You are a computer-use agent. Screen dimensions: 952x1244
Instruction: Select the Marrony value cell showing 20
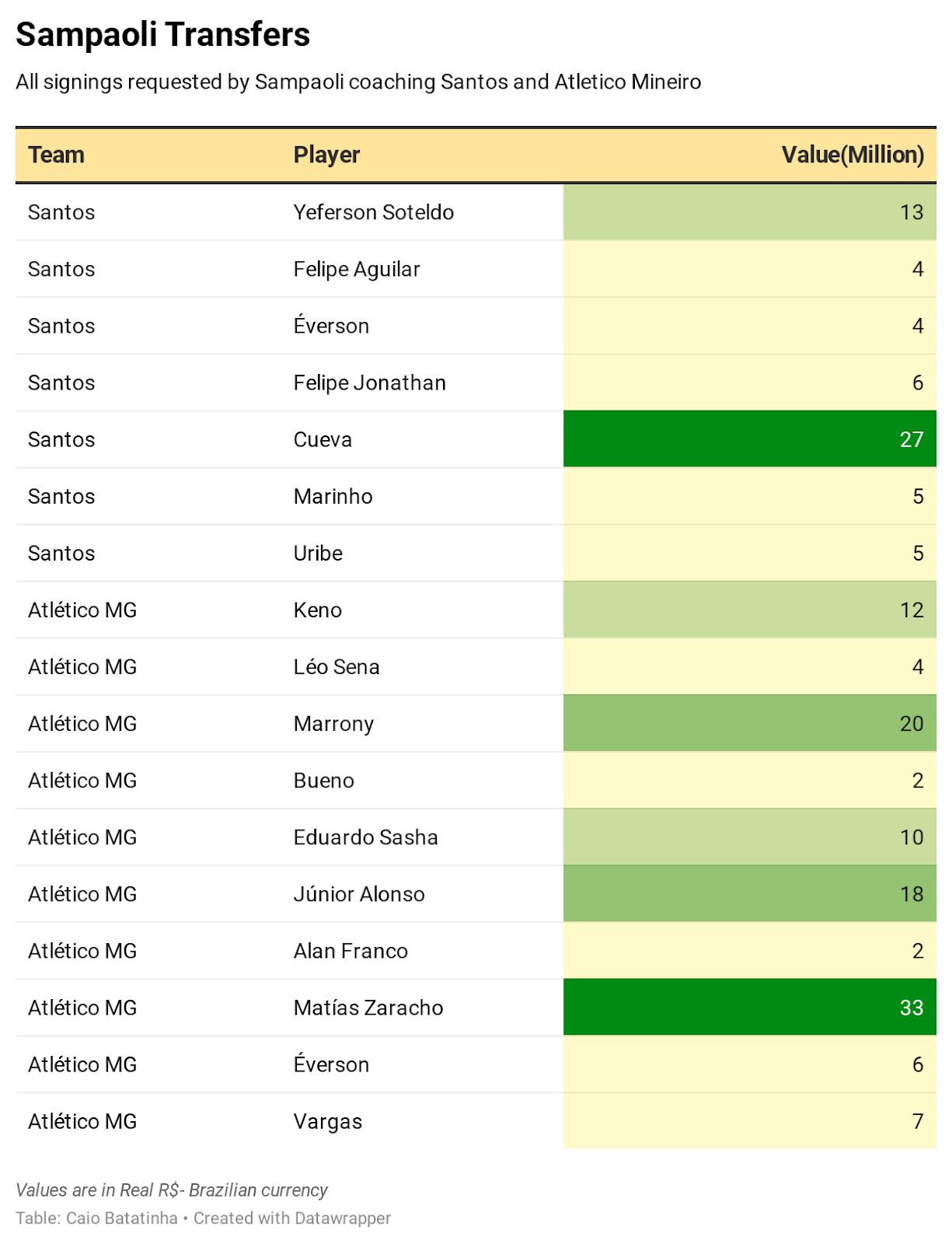(x=749, y=724)
